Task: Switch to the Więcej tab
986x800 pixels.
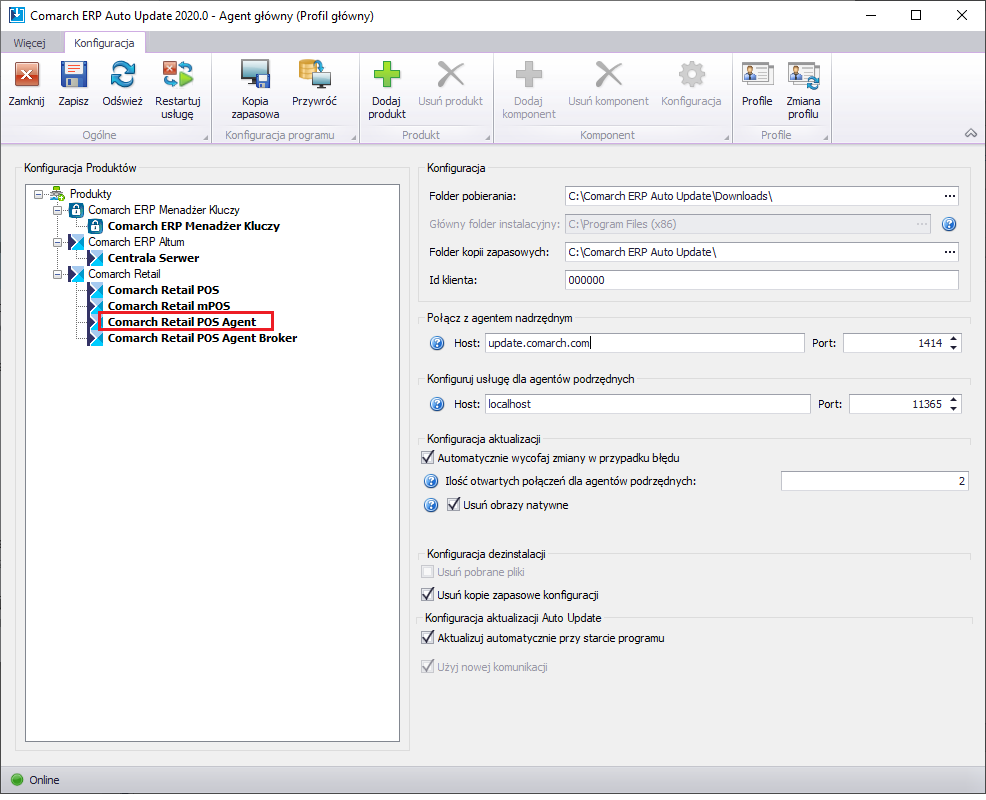Action: coord(30,43)
